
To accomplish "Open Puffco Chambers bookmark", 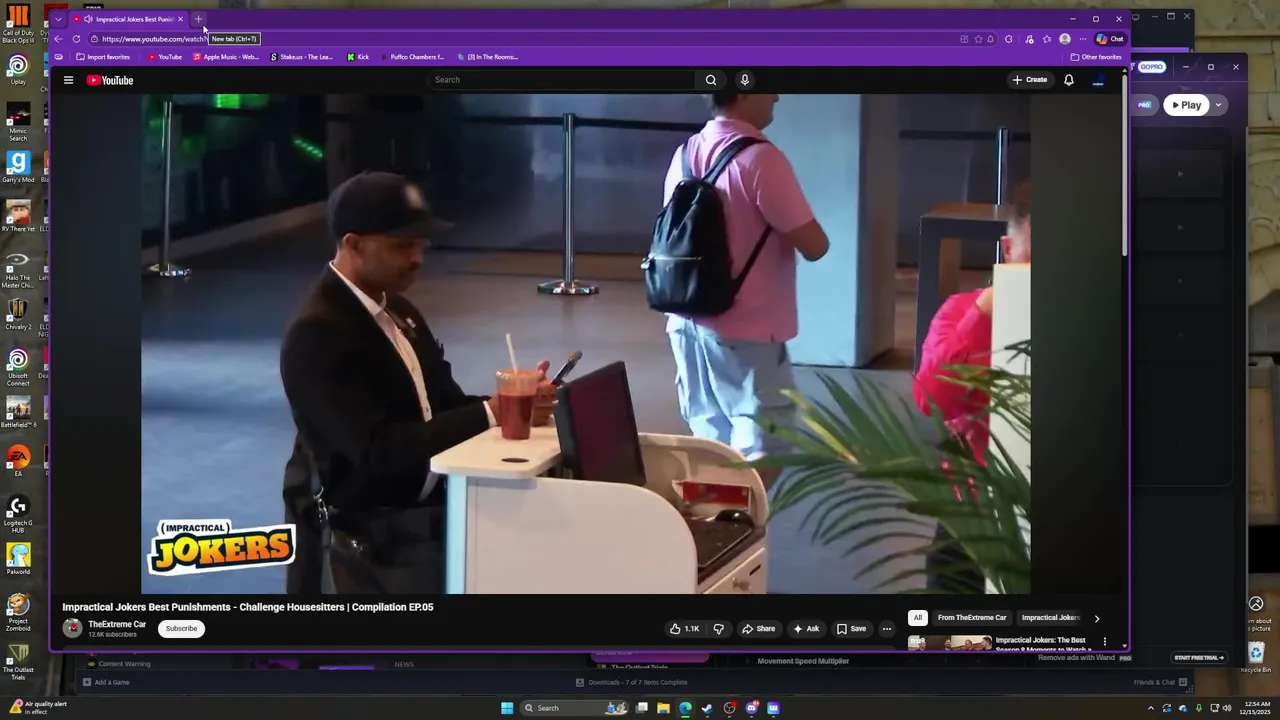I will (411, 57).
